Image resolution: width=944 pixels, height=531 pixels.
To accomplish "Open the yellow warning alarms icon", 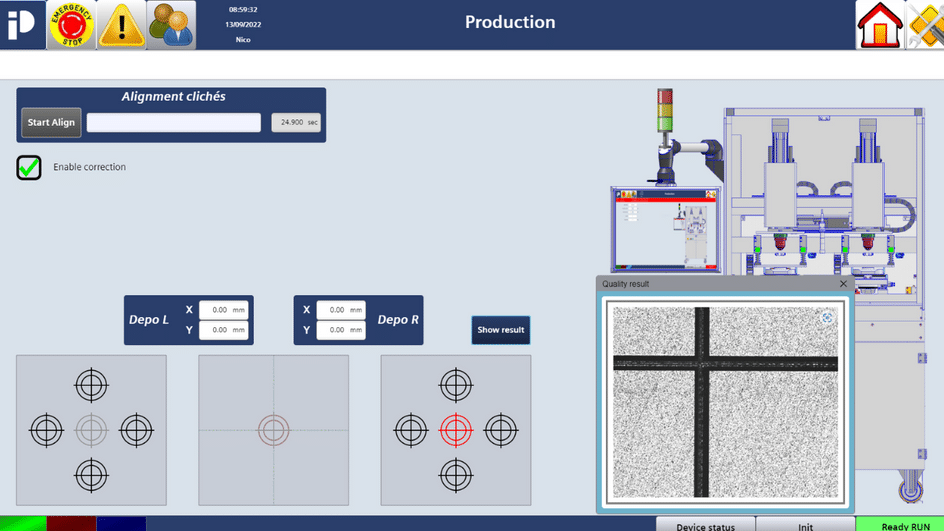I will (x=121, y=25).
